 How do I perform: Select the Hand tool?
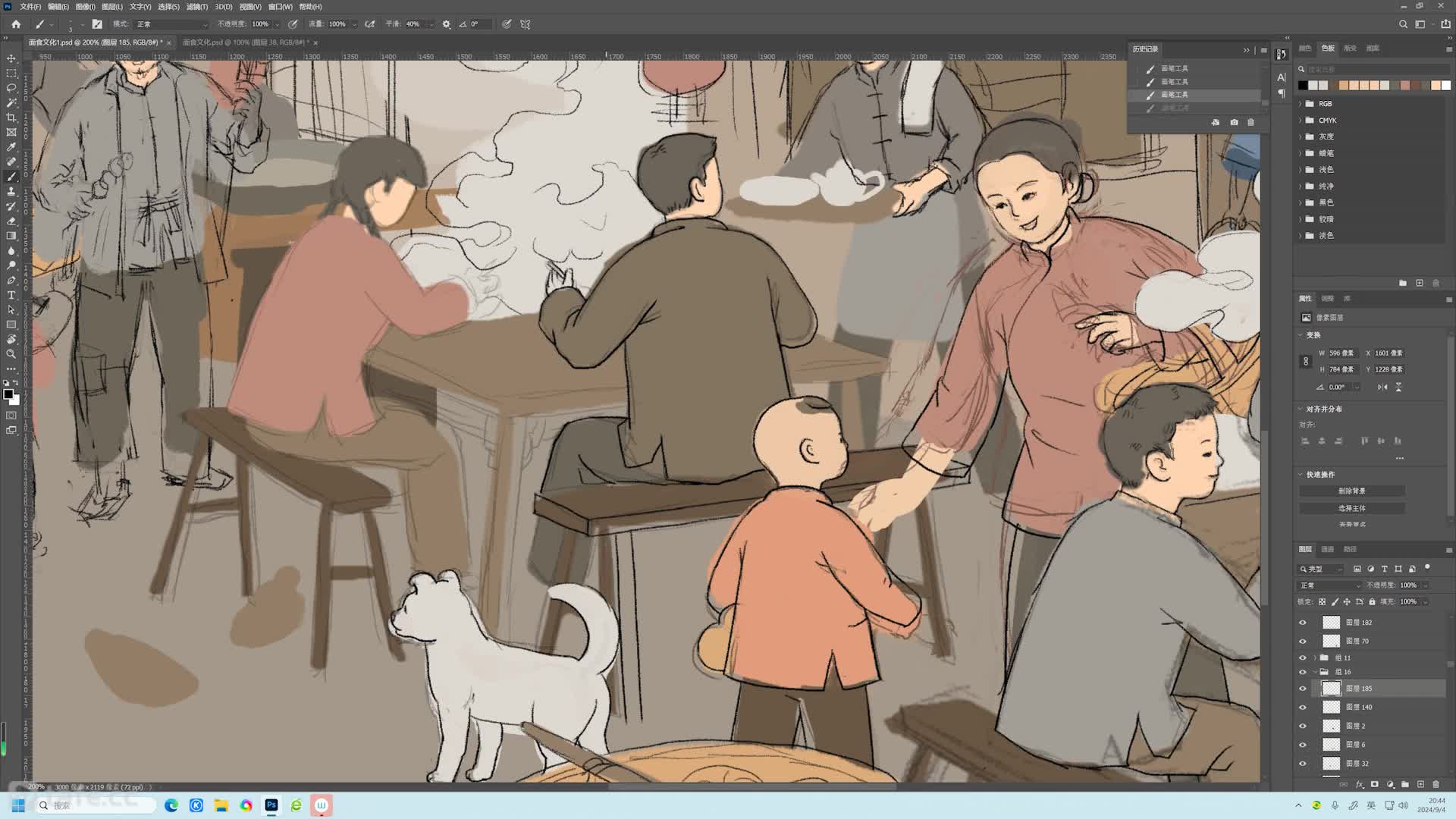[11, 340]
